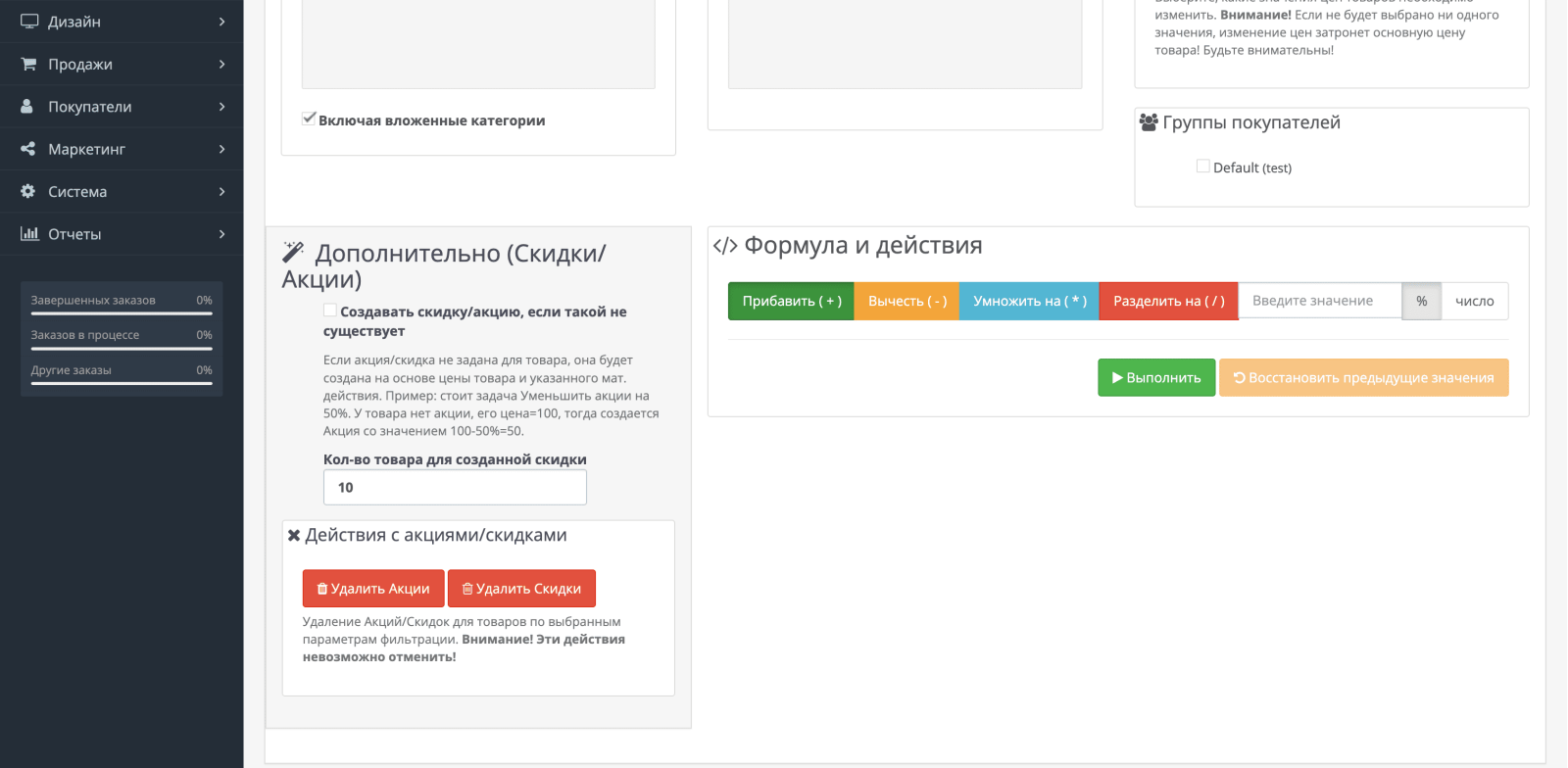The image size is (1568, 768).
Task: Expand the Отчеты menu chevron
Action: (x=222, y=233)
